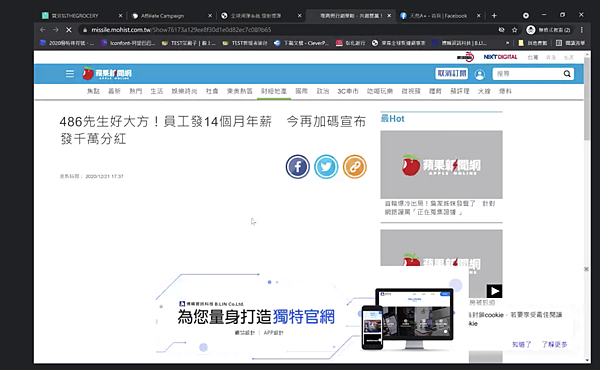Open the 3C車市 news category
This screenshot has height=370, width=600.
(348, 91)
